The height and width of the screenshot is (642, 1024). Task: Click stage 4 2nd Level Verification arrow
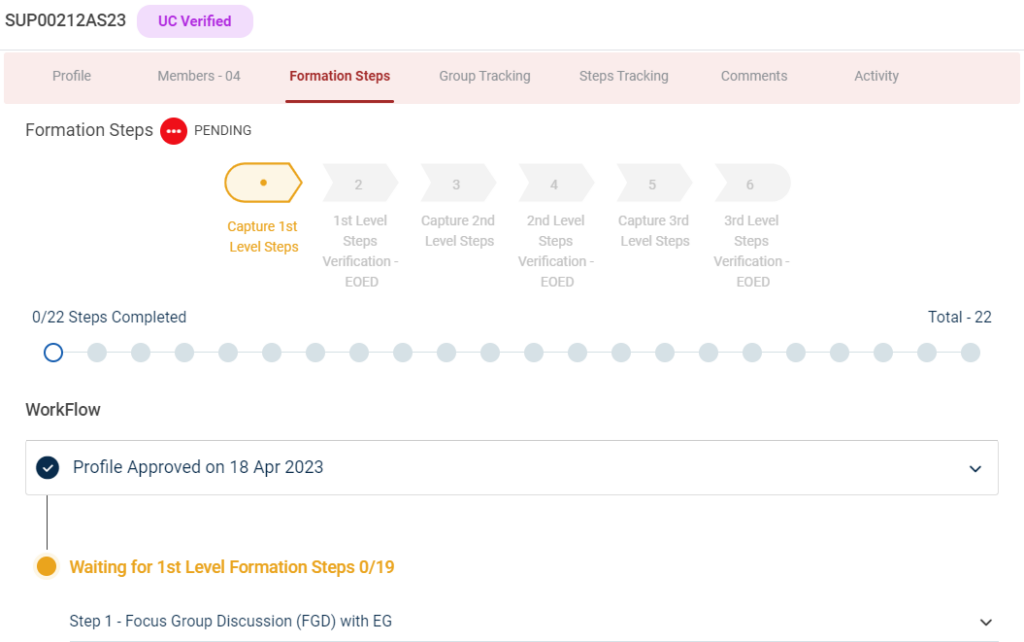(x=555, y=184)
